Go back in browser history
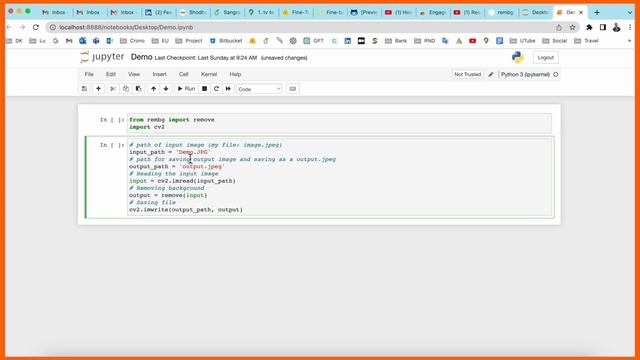This screenshot has width=640, height=360. tap(9, 27)
